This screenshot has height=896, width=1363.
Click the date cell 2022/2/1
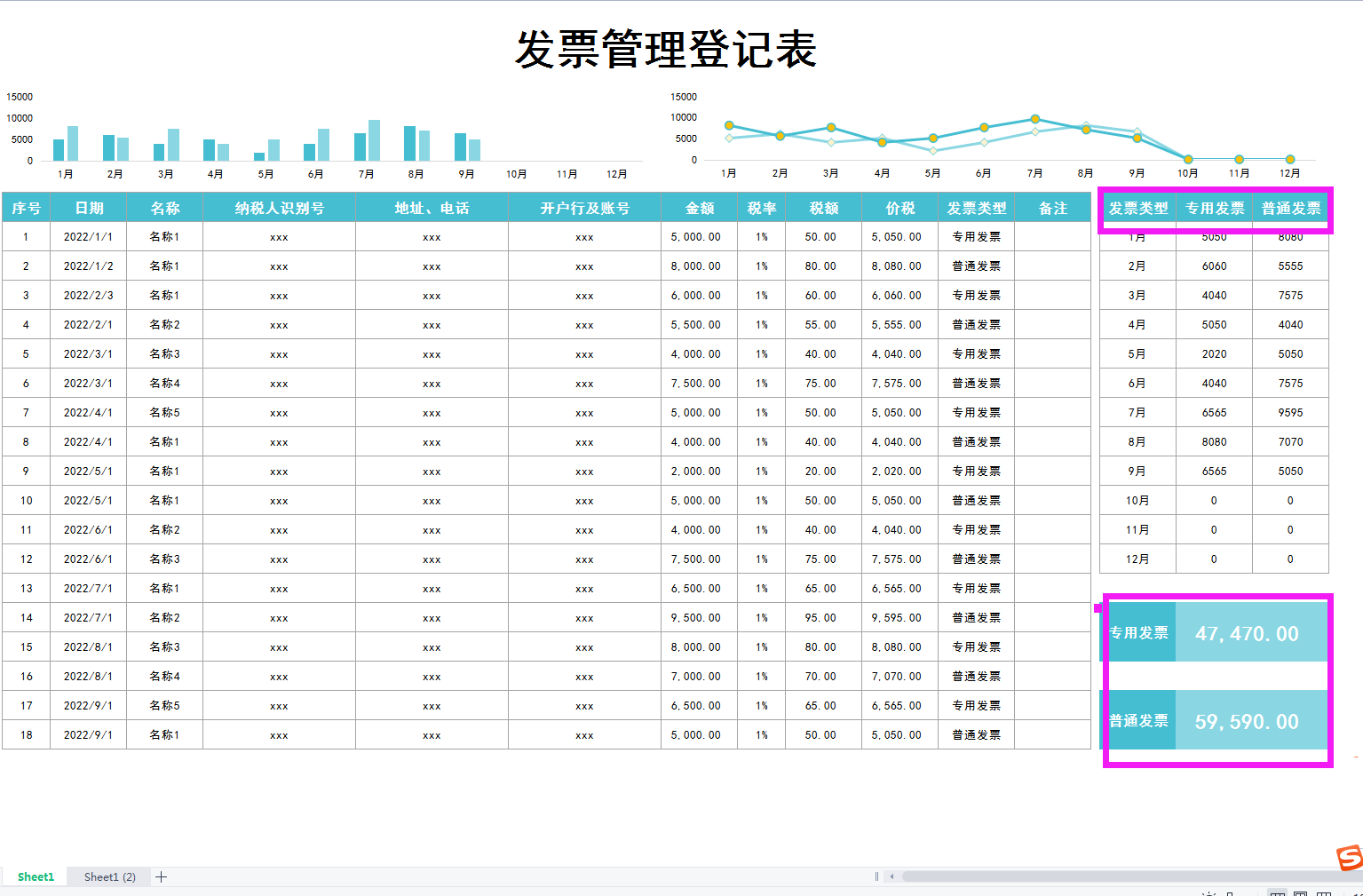[89, 325]
